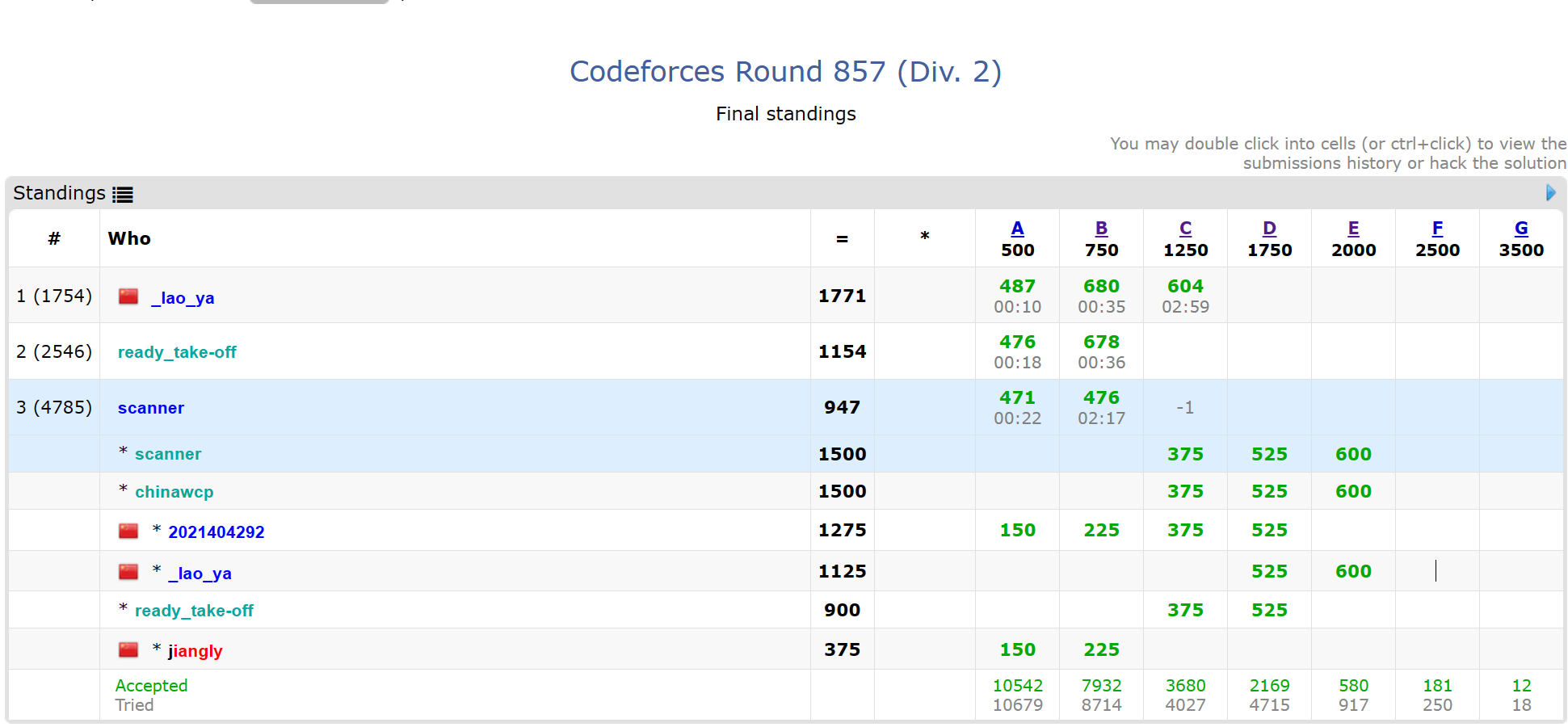
Task: Open problem G in the table header
Action: click(1521, 229)
